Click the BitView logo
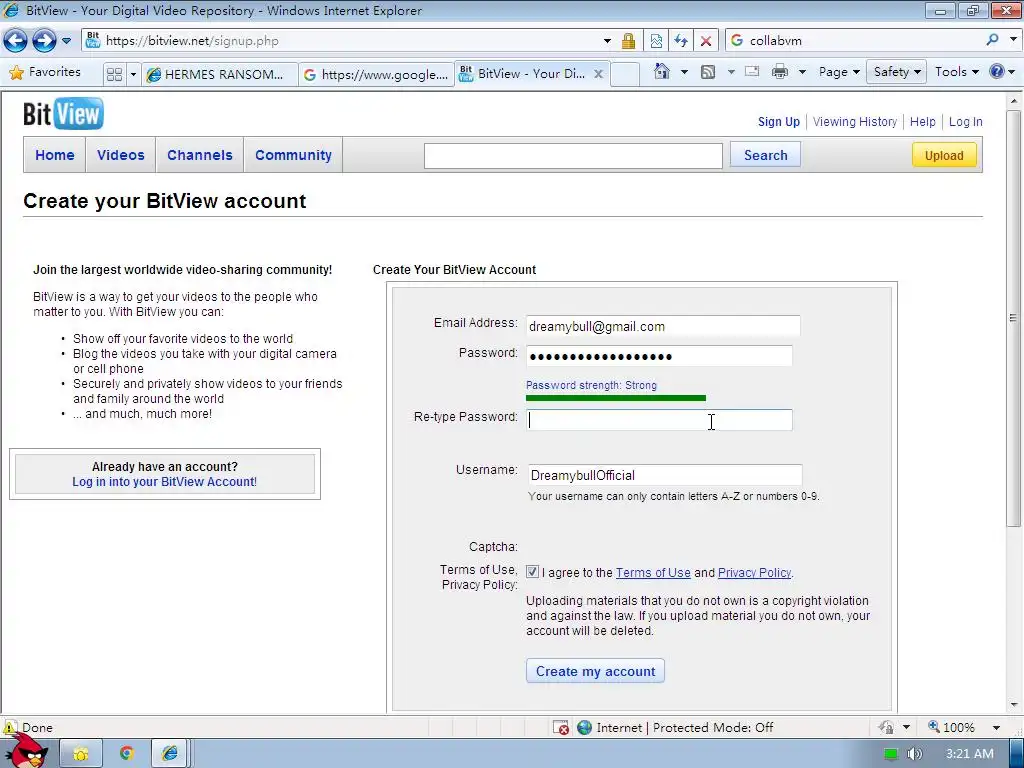The height and width of the screenshot is (768, 1024). click(x=63, y=114)
